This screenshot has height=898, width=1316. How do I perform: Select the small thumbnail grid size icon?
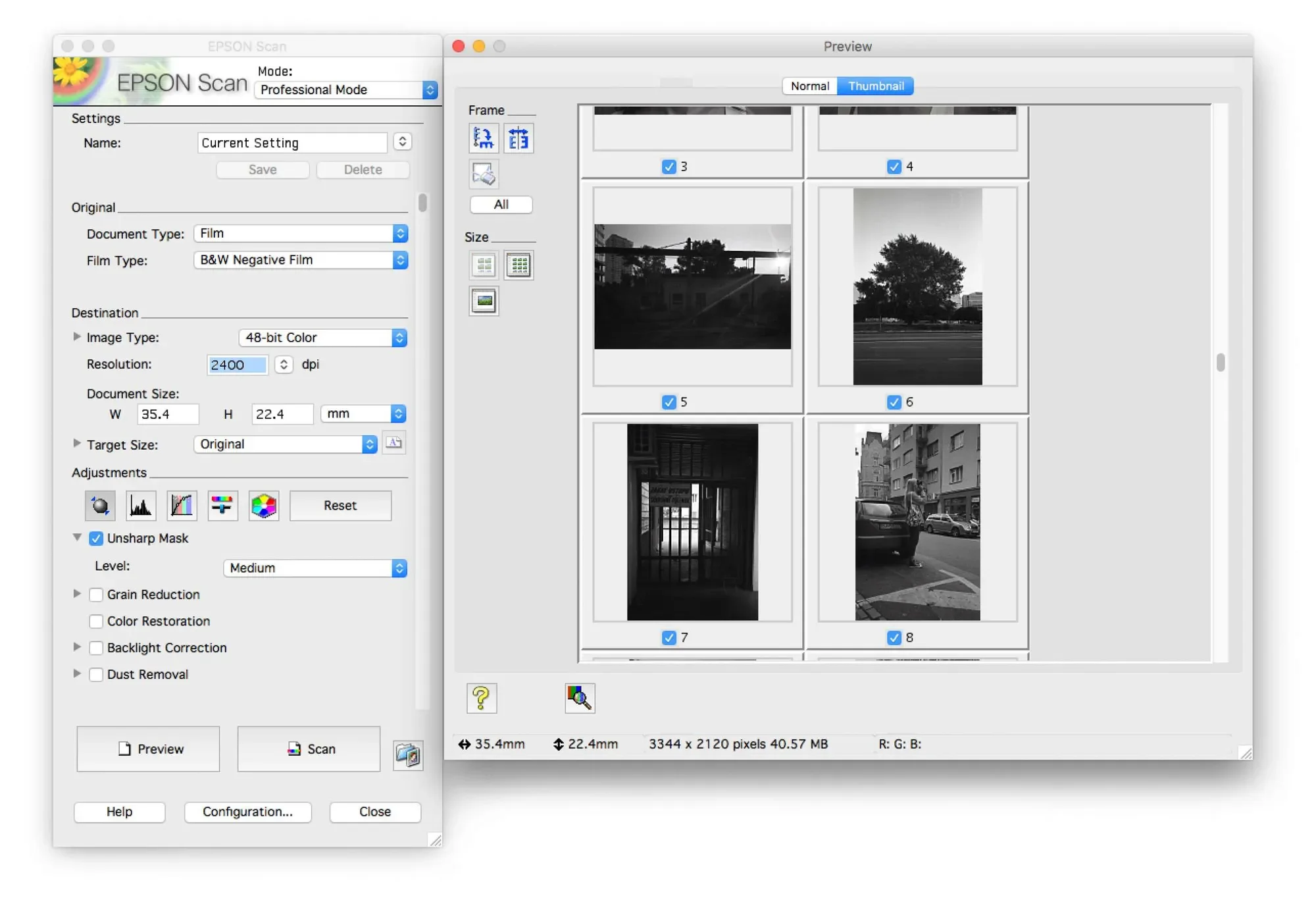click(519, 265)
